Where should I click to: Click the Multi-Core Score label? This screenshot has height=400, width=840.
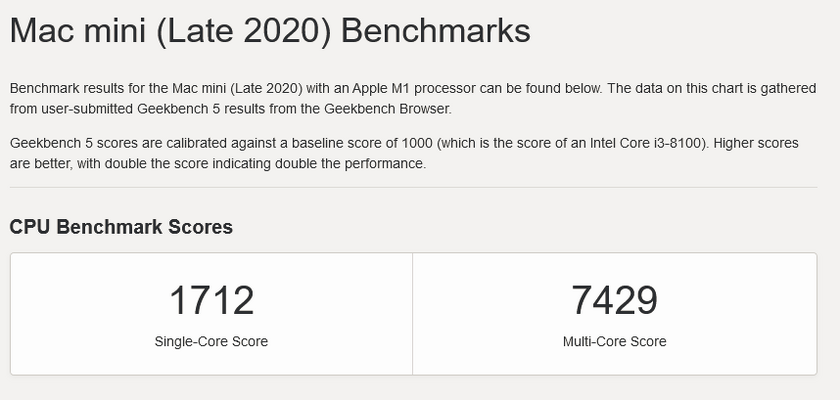tap(614, 342)
